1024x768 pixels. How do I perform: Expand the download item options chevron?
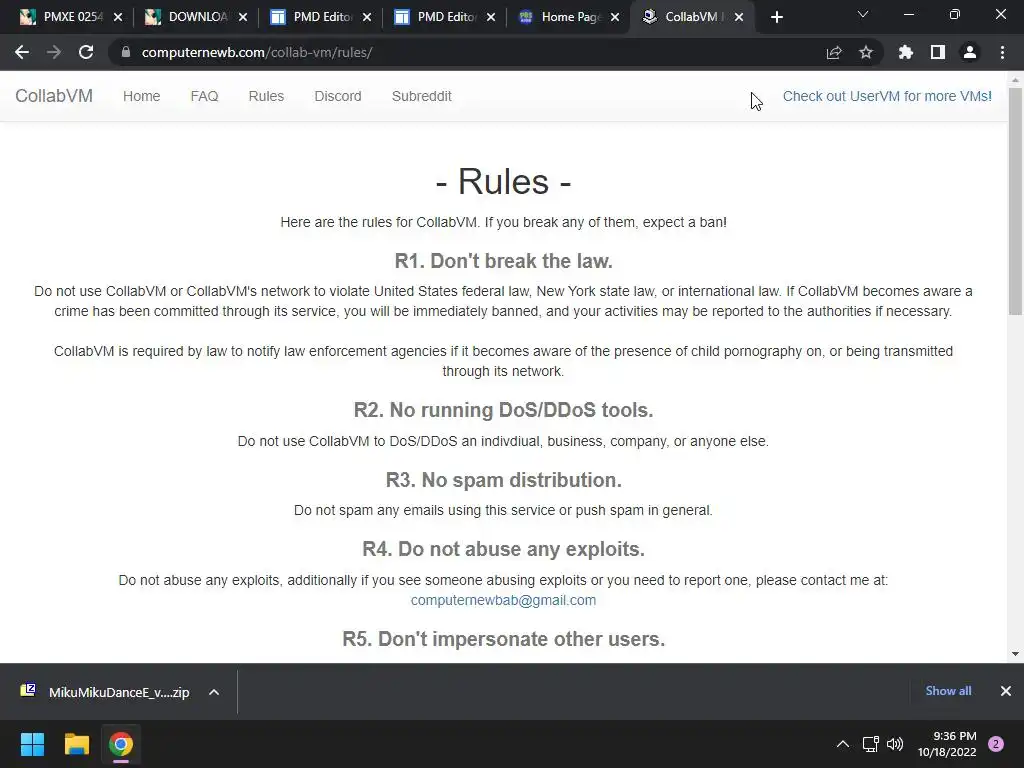(214, 692)
